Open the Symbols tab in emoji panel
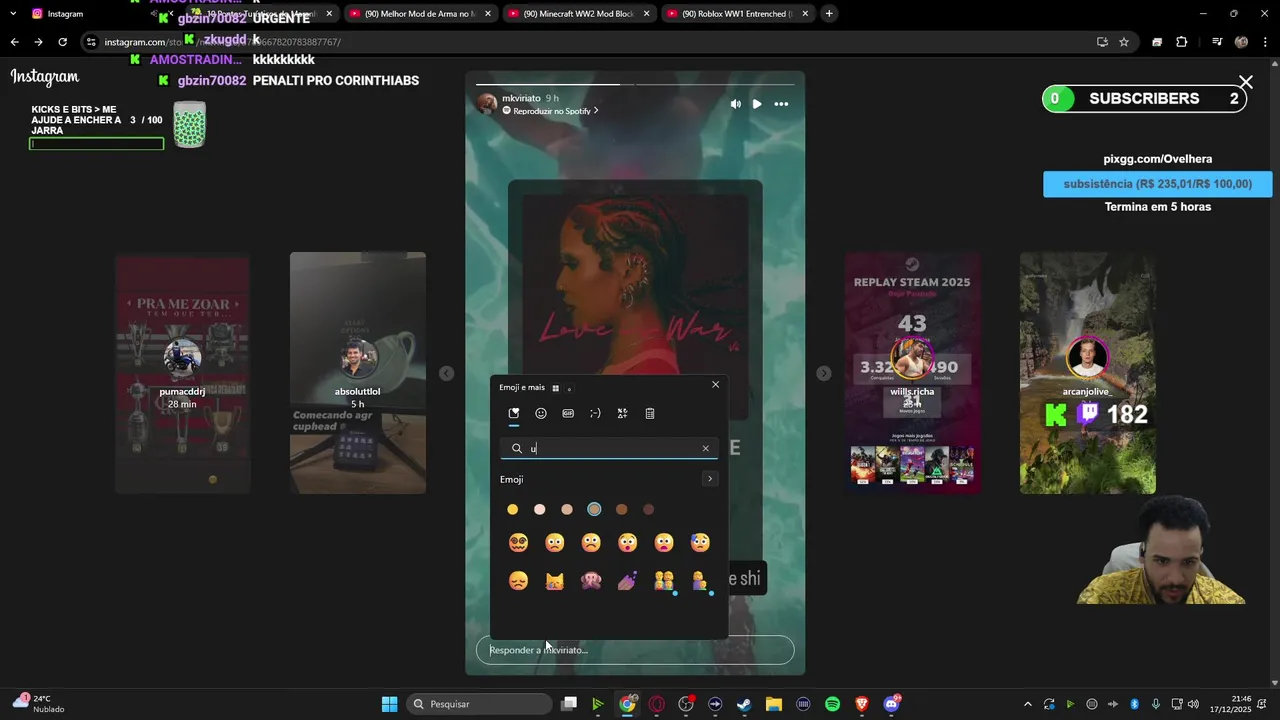 pos(622,413)
